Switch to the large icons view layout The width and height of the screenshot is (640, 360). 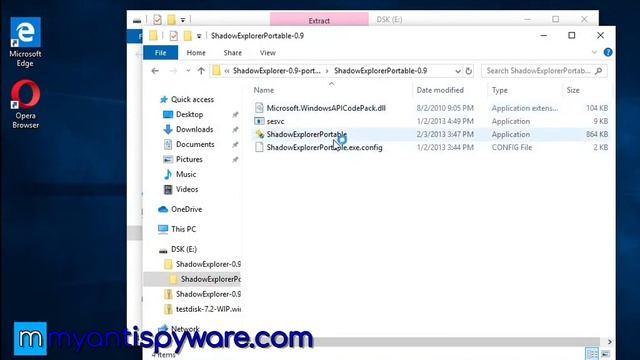click(606, 353)
